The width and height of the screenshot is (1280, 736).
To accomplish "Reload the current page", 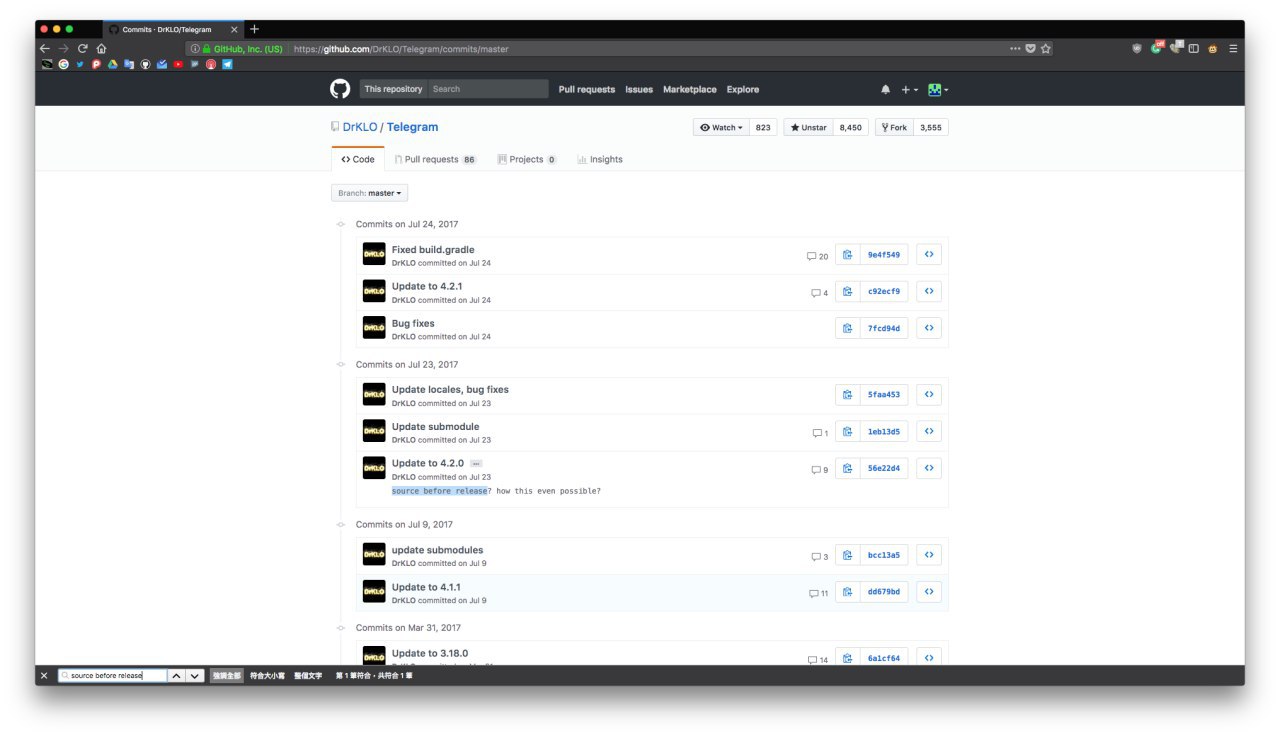I will pos(83,48).
